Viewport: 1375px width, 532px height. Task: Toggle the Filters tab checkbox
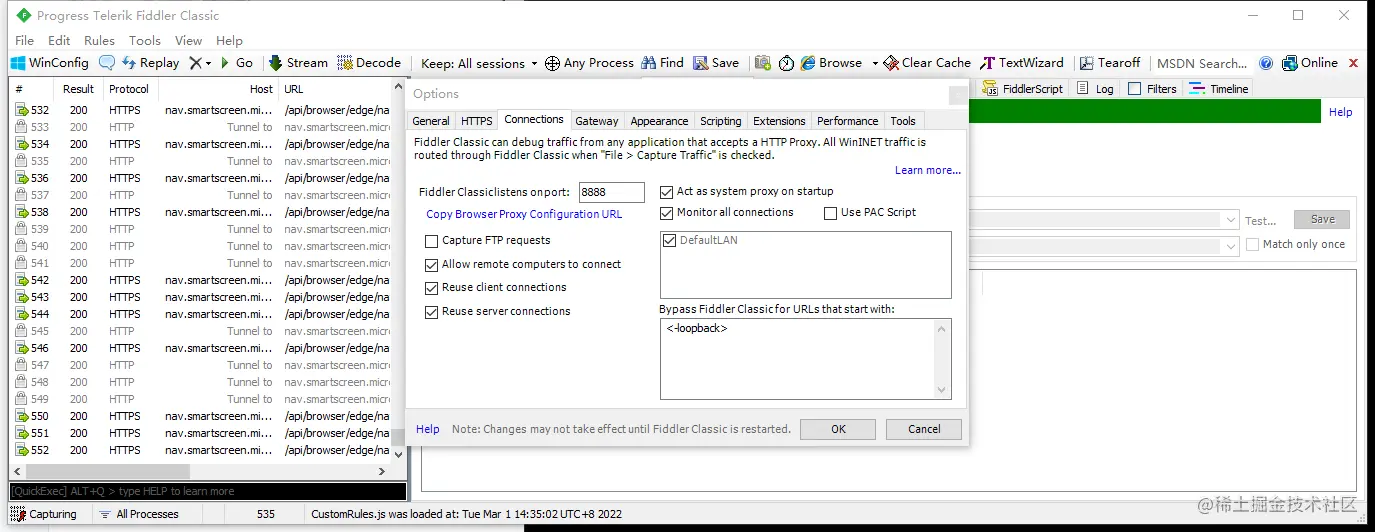[1134, 88]
